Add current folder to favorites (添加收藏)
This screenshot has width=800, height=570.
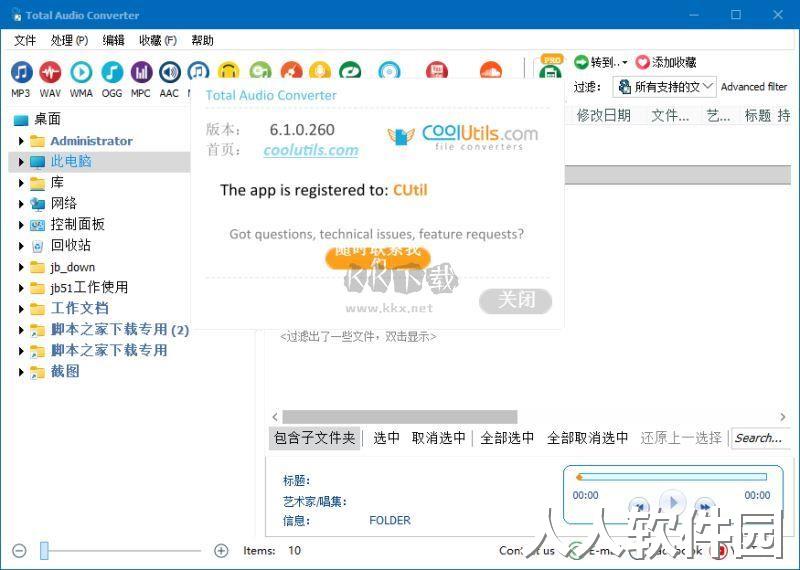[x=666, y=62]
